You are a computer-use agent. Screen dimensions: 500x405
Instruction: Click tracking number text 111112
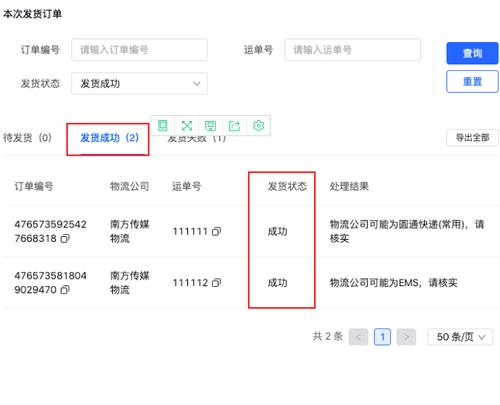pyautogui.click(x=190, y=283)
